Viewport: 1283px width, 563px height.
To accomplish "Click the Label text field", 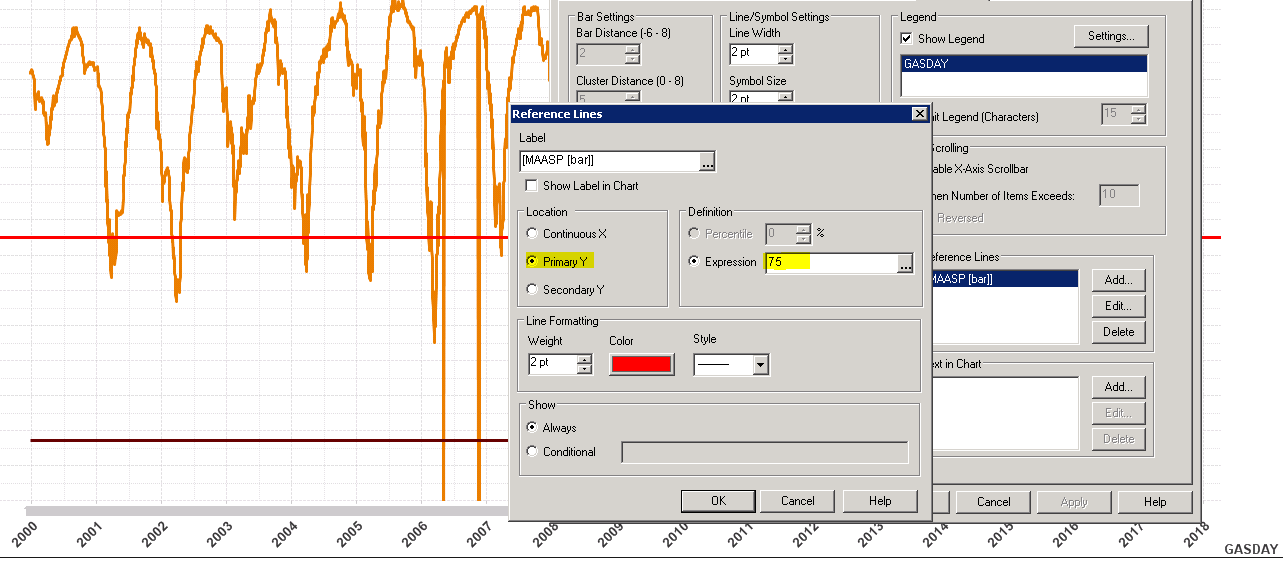I will pos(608,161).
